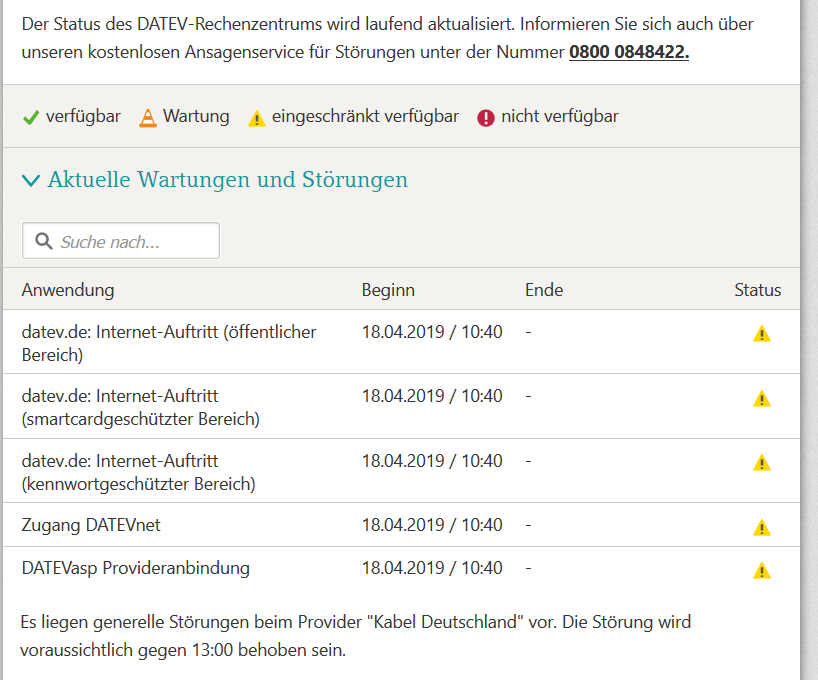Click start time of smartcardgeschützter Bereich row
Image resolution: width=818 pixels, height=680 pixels.
click(x=432, y=396)
